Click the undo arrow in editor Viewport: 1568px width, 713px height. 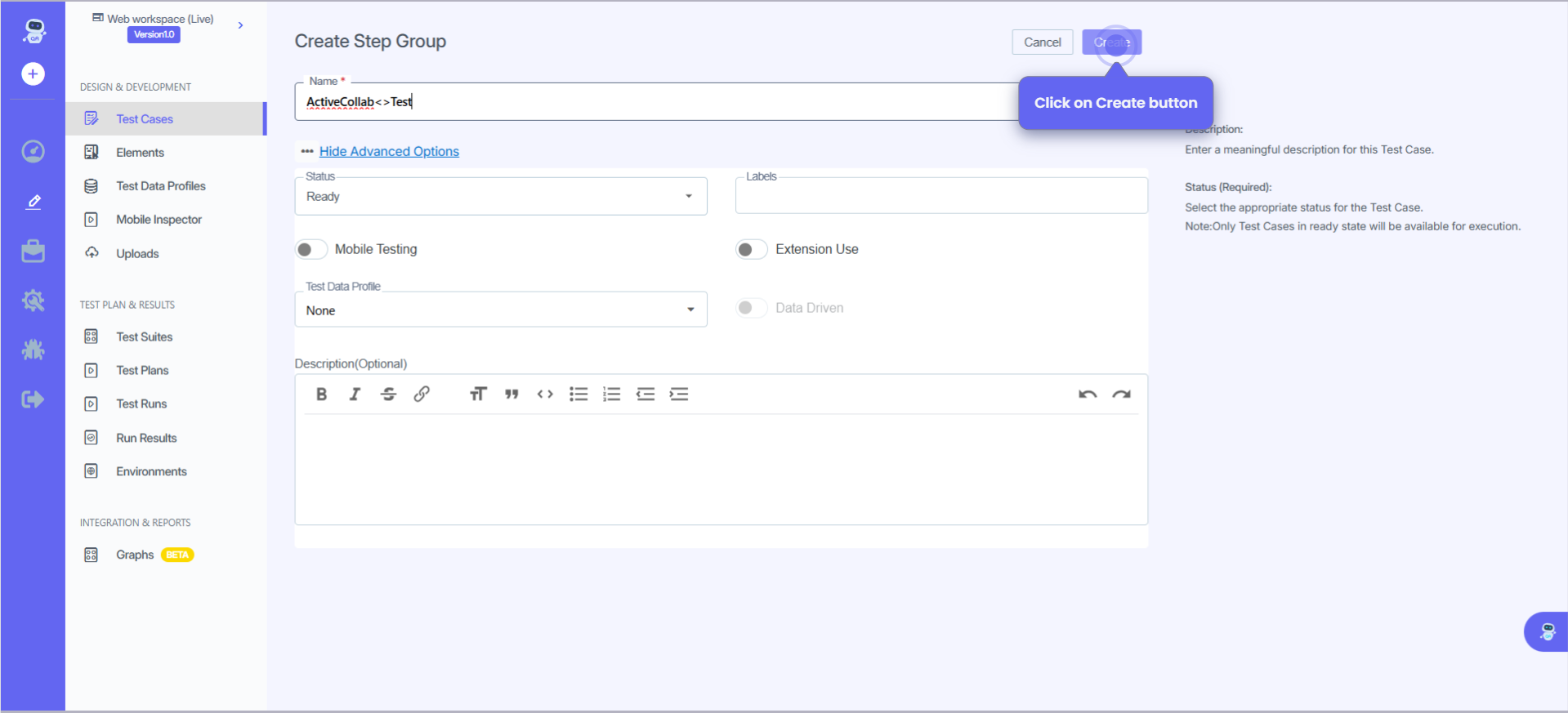(x=1087, y=394)
